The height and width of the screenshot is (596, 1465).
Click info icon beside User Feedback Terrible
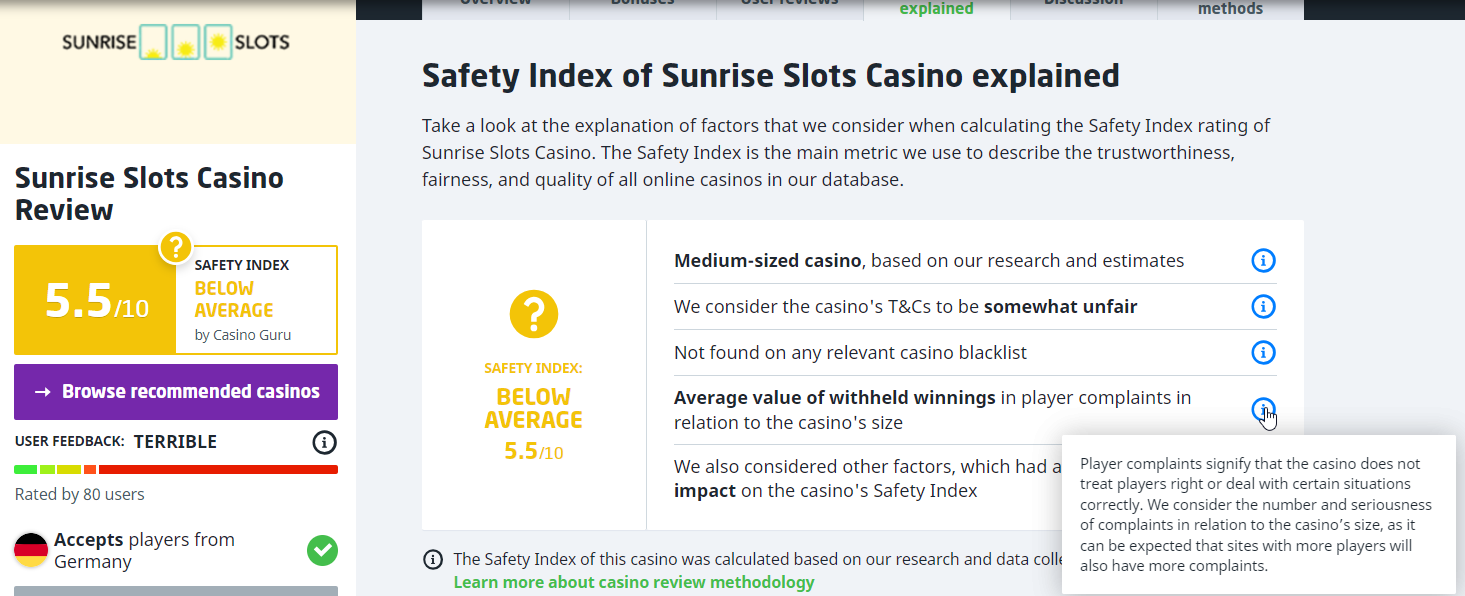pyautogui.click(x=324, y=442)
